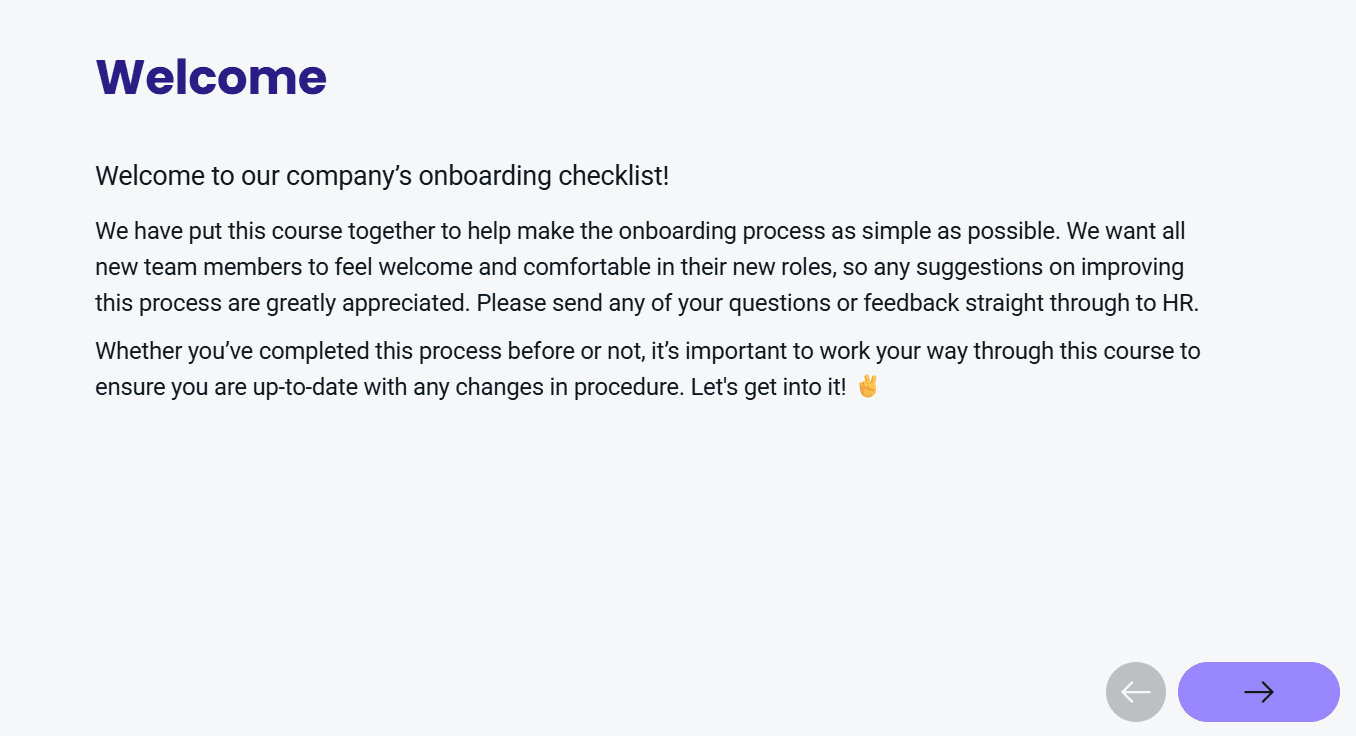
Task: Click the purple Welcome heading
Action: coord(211,76)
